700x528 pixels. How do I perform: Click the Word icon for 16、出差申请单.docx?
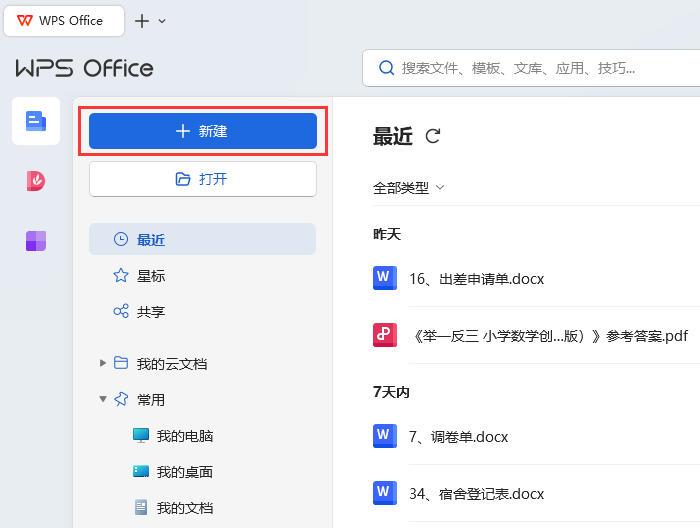tap(385, 278)
